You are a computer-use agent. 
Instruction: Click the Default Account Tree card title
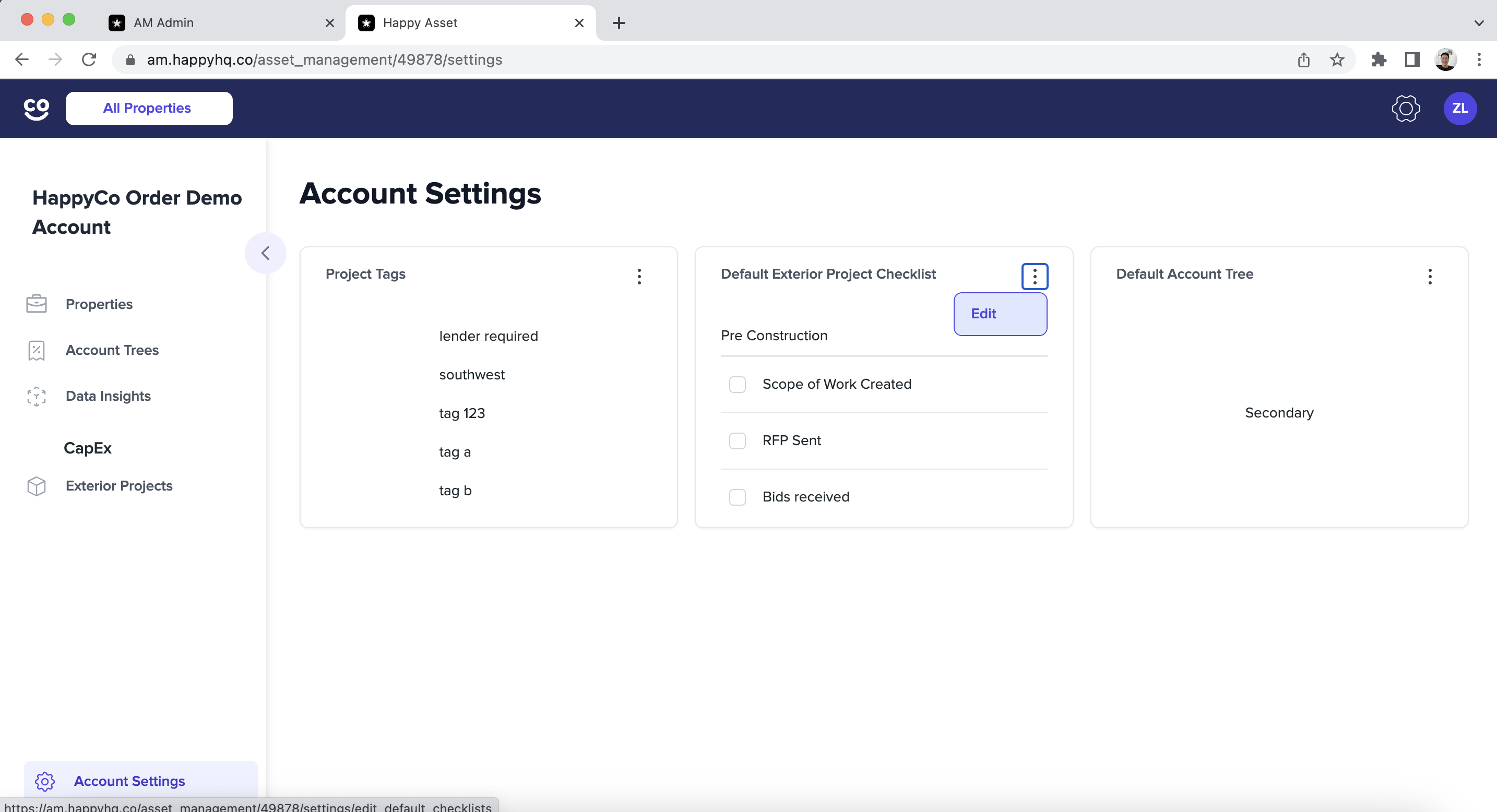click(1184, 274)
